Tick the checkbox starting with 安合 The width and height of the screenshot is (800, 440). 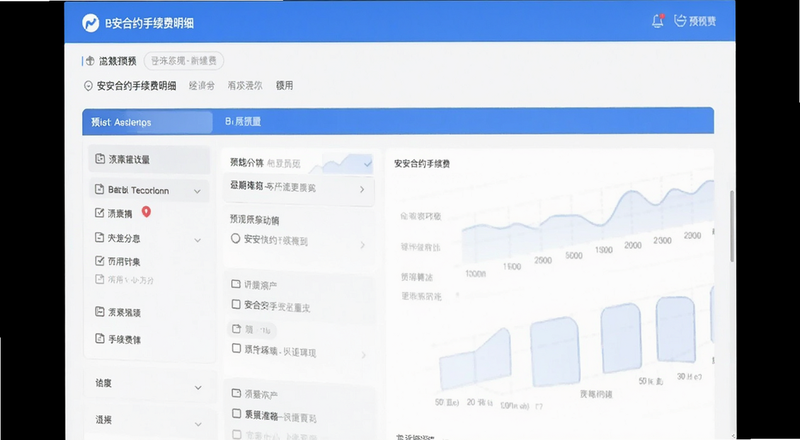pos(236,305)
